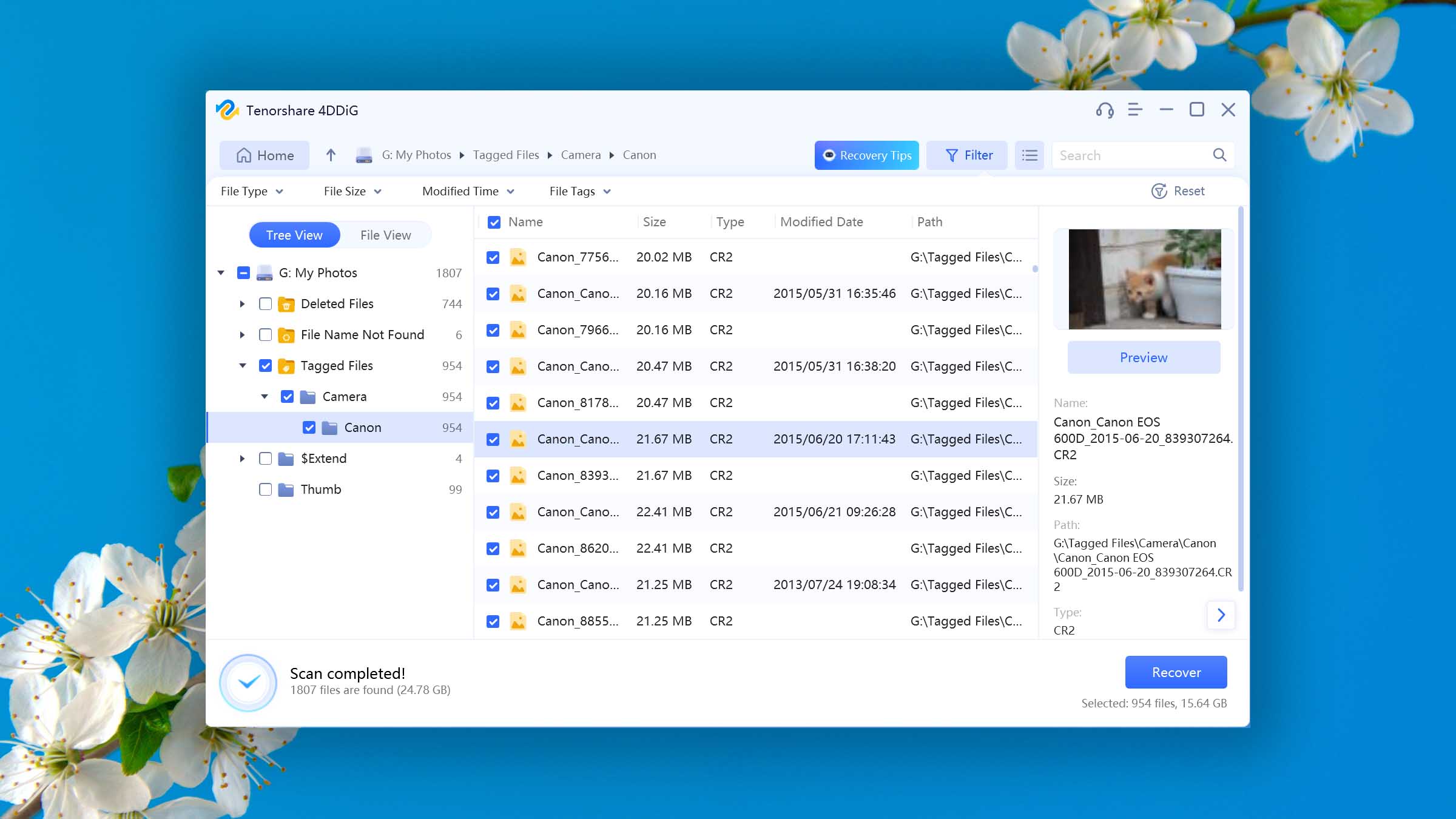Image resolution: width=1456 pixels, height=819 pixels.
Task: Toggle the Name column select-all checkbox
Action: point(494,222)
